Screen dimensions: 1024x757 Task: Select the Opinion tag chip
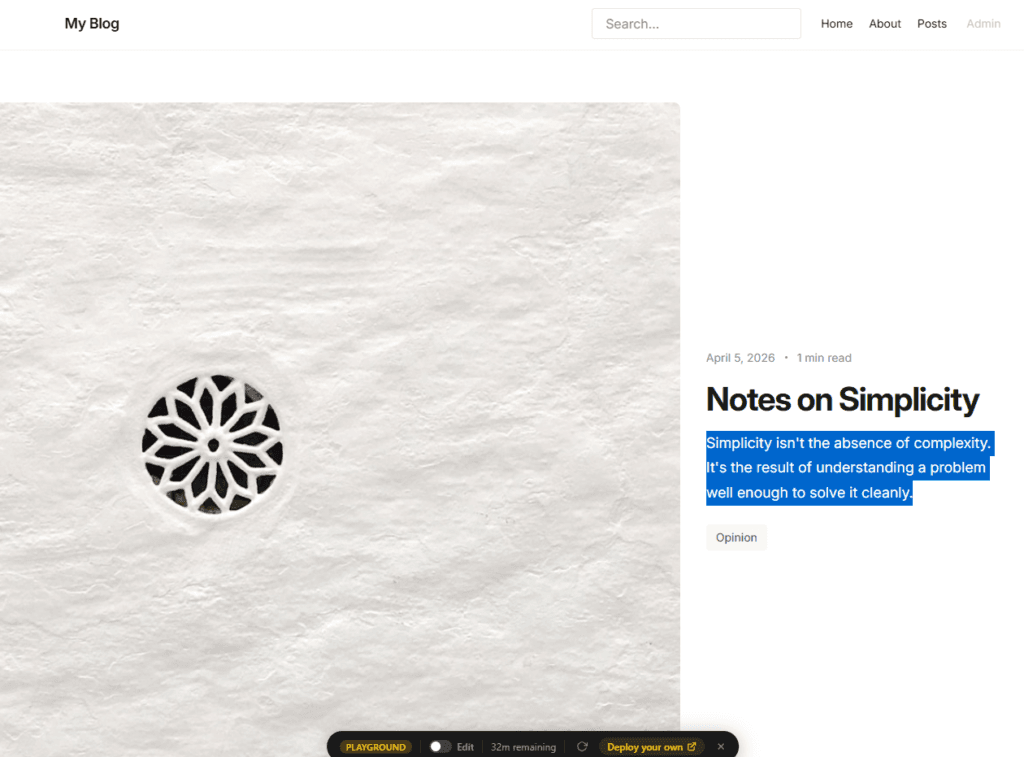(x=736, y=538)
